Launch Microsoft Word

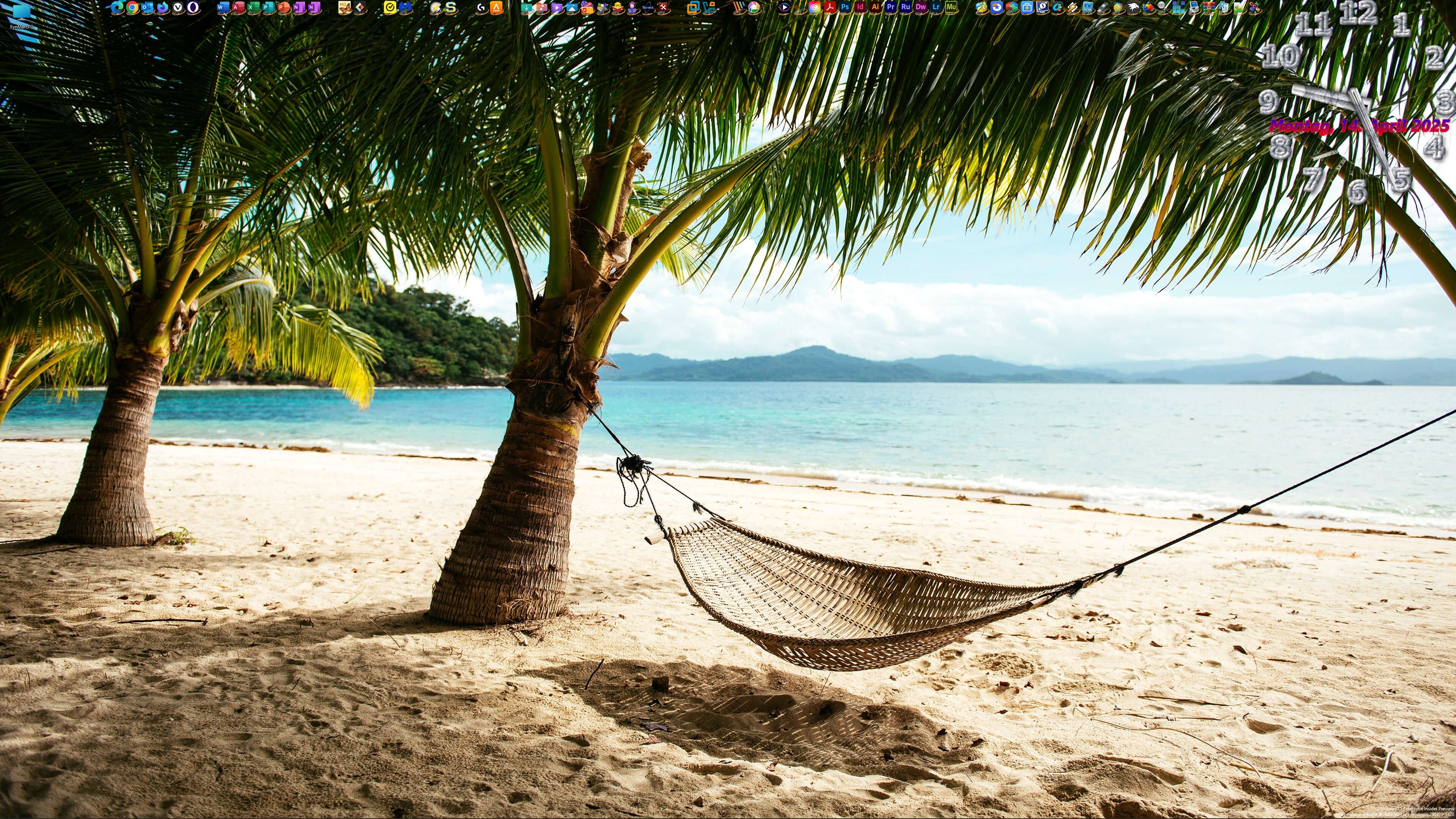point(223,8)
